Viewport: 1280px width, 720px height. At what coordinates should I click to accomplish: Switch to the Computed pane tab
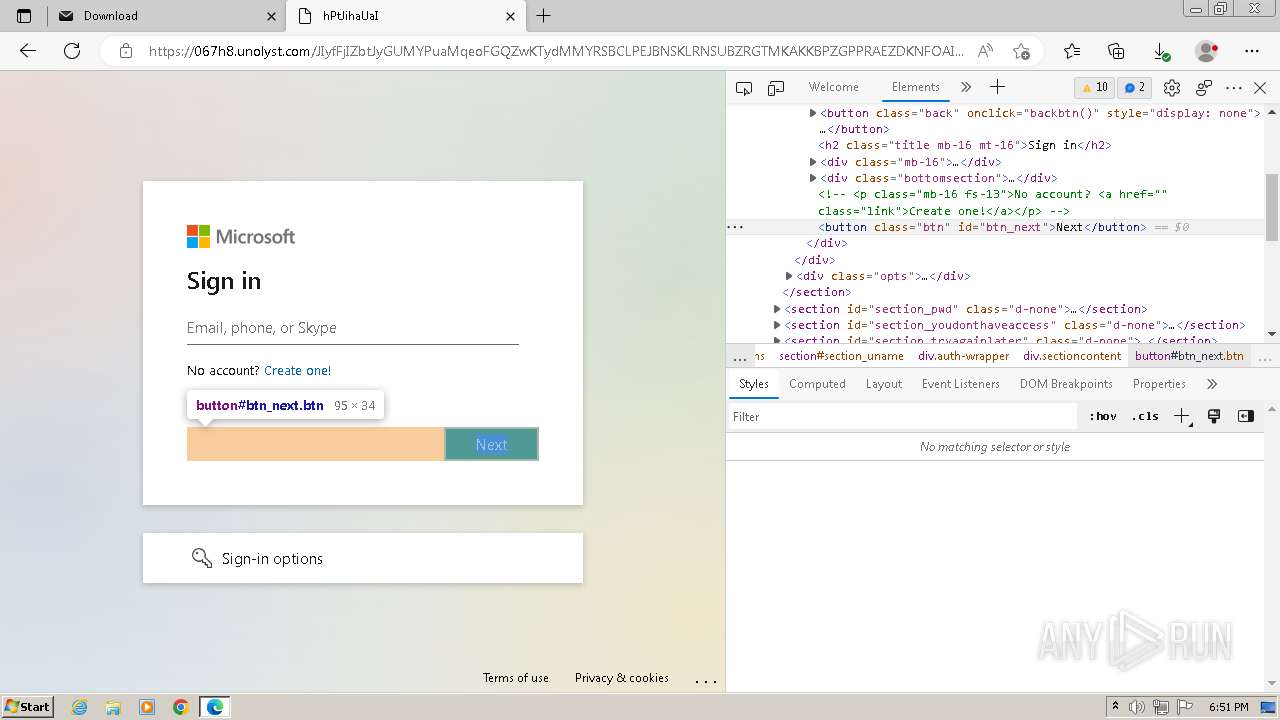(817, 384)
